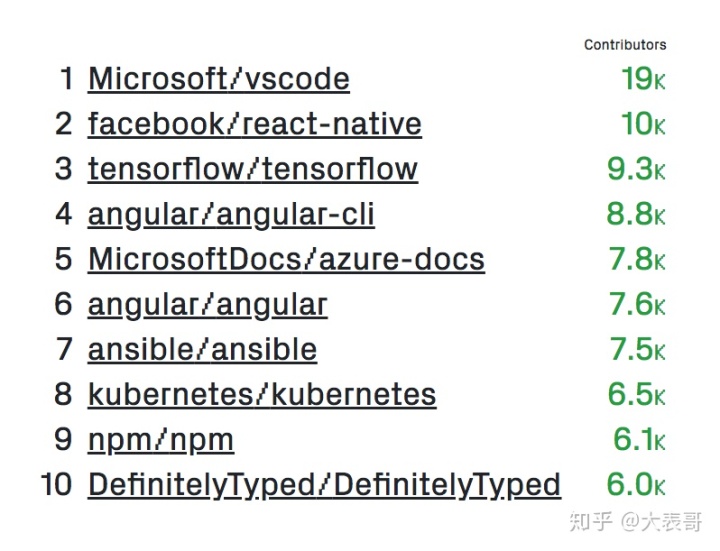Open the facebook/react-native repository link
The height and width of the screenshot is (551, 720).
(x=255, y=124)
